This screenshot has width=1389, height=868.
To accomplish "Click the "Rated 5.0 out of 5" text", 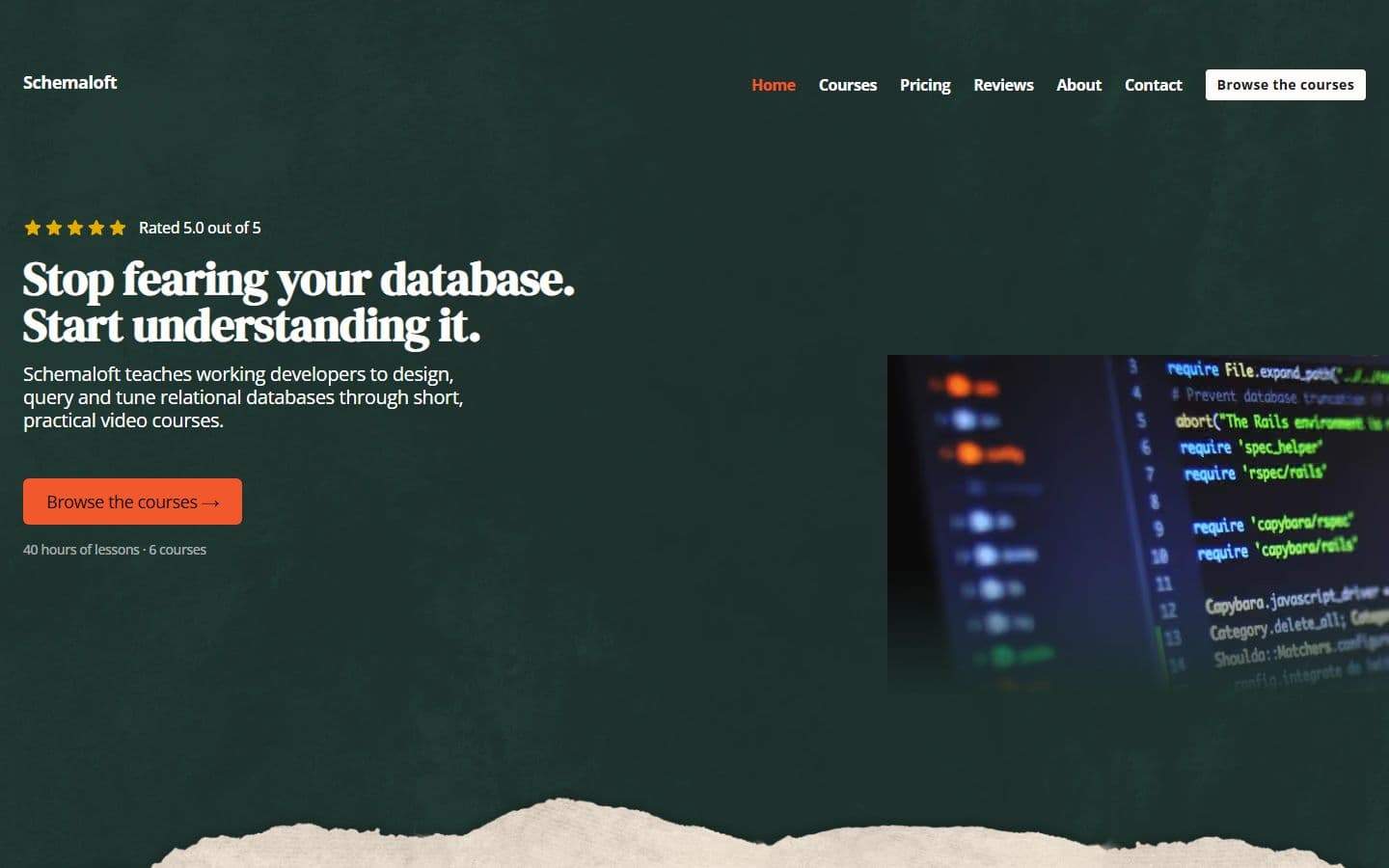I will click(x=200, y=228).
